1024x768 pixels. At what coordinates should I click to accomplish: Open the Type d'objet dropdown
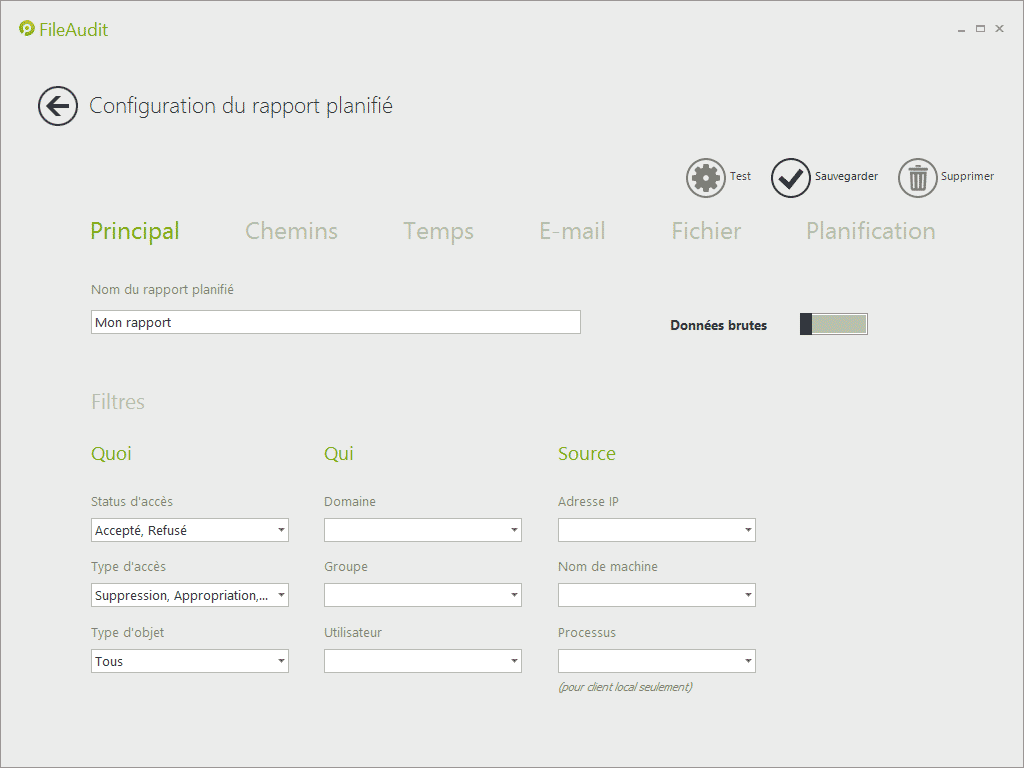pyautogui.click(x=189, y=661)
